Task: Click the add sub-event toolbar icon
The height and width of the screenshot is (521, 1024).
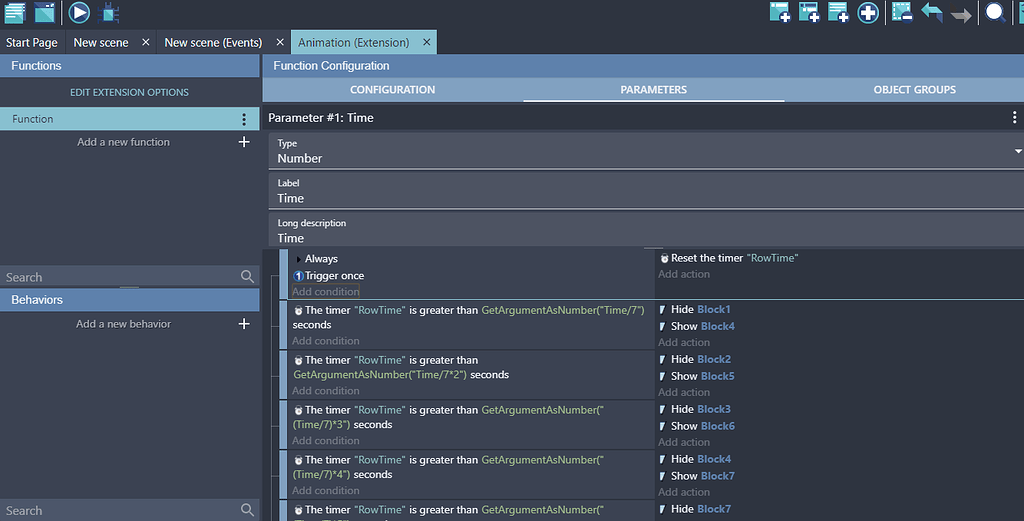Action: pos(809,12)
